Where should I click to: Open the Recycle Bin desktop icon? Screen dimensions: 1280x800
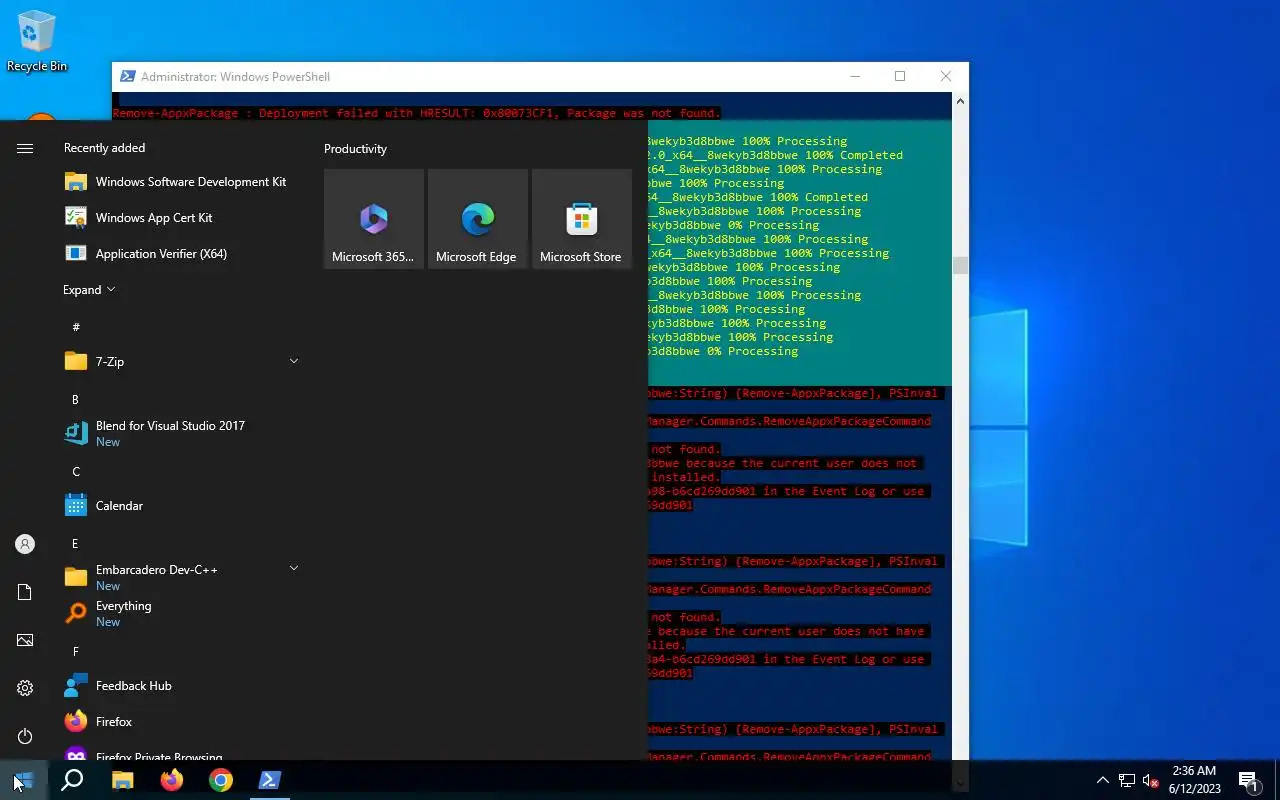tap(37, 42)
